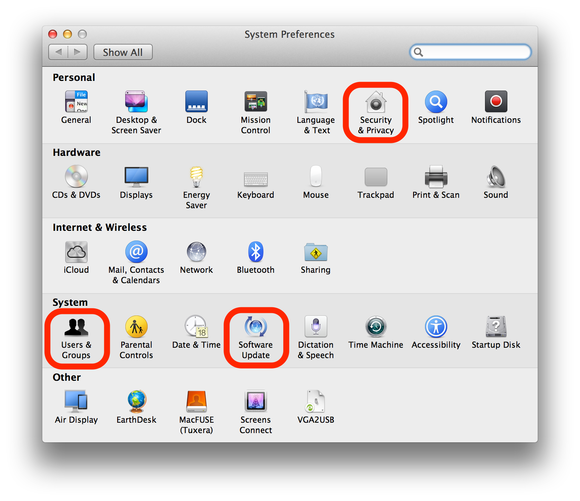Go back with the left arrow button
This screenshot has width=580, height=501.
58,52
